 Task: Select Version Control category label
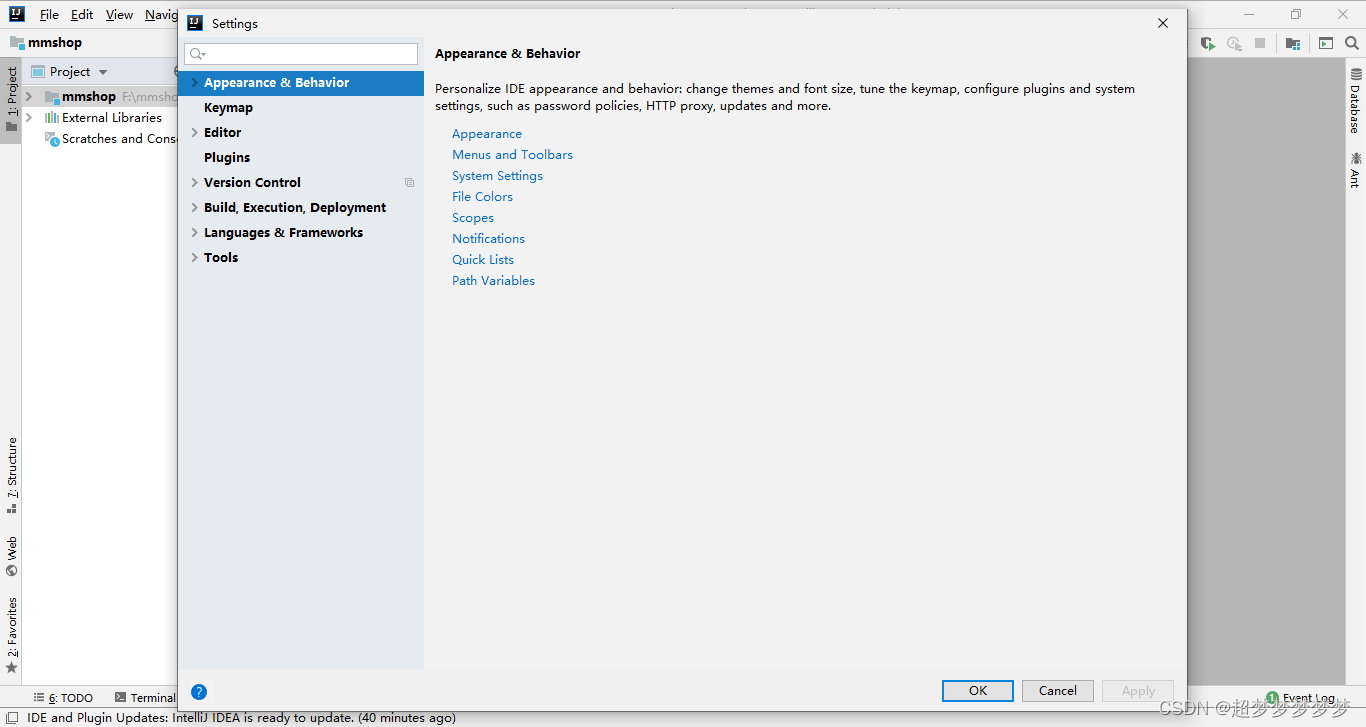coord(252,182)
